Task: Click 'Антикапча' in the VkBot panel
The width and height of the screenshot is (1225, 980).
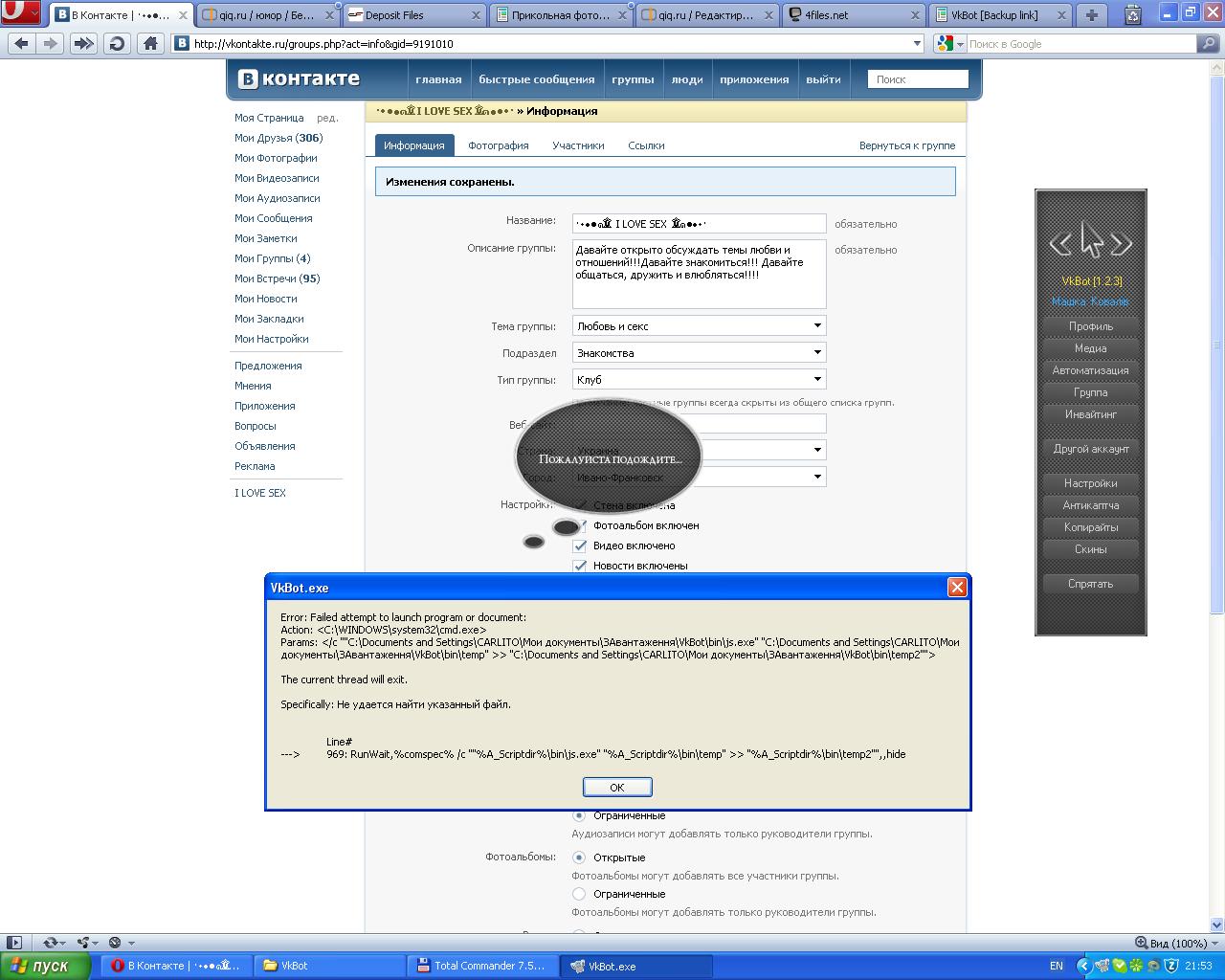Action: (1091, 505)
